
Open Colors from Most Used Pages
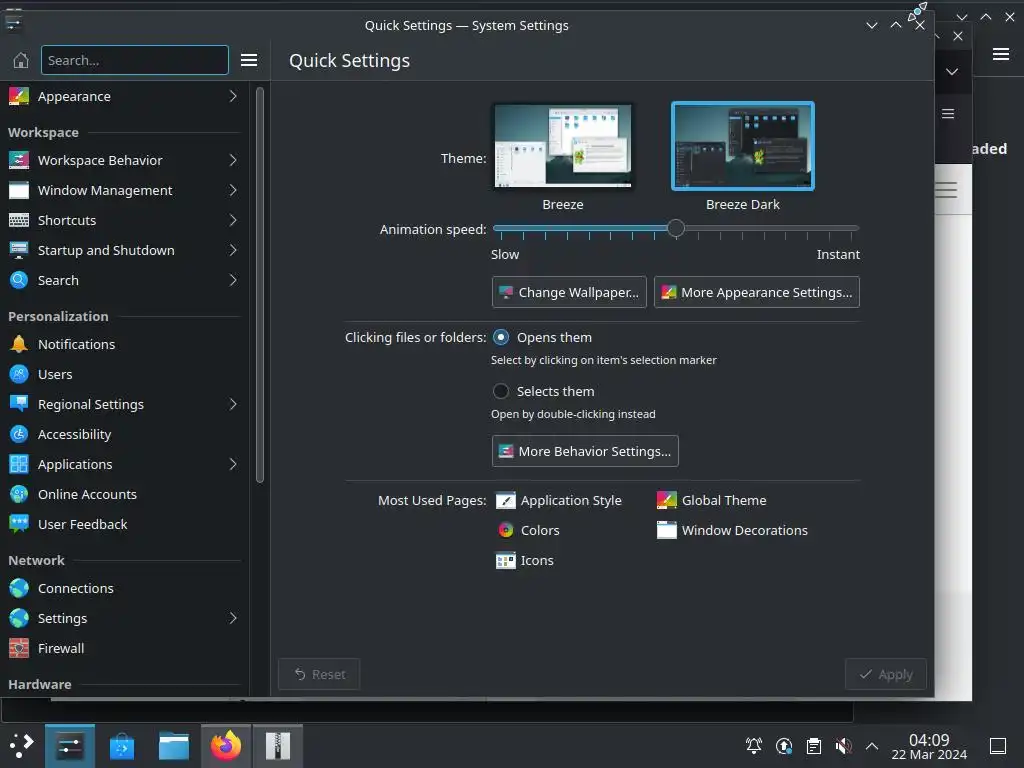[x=528, y=530]
